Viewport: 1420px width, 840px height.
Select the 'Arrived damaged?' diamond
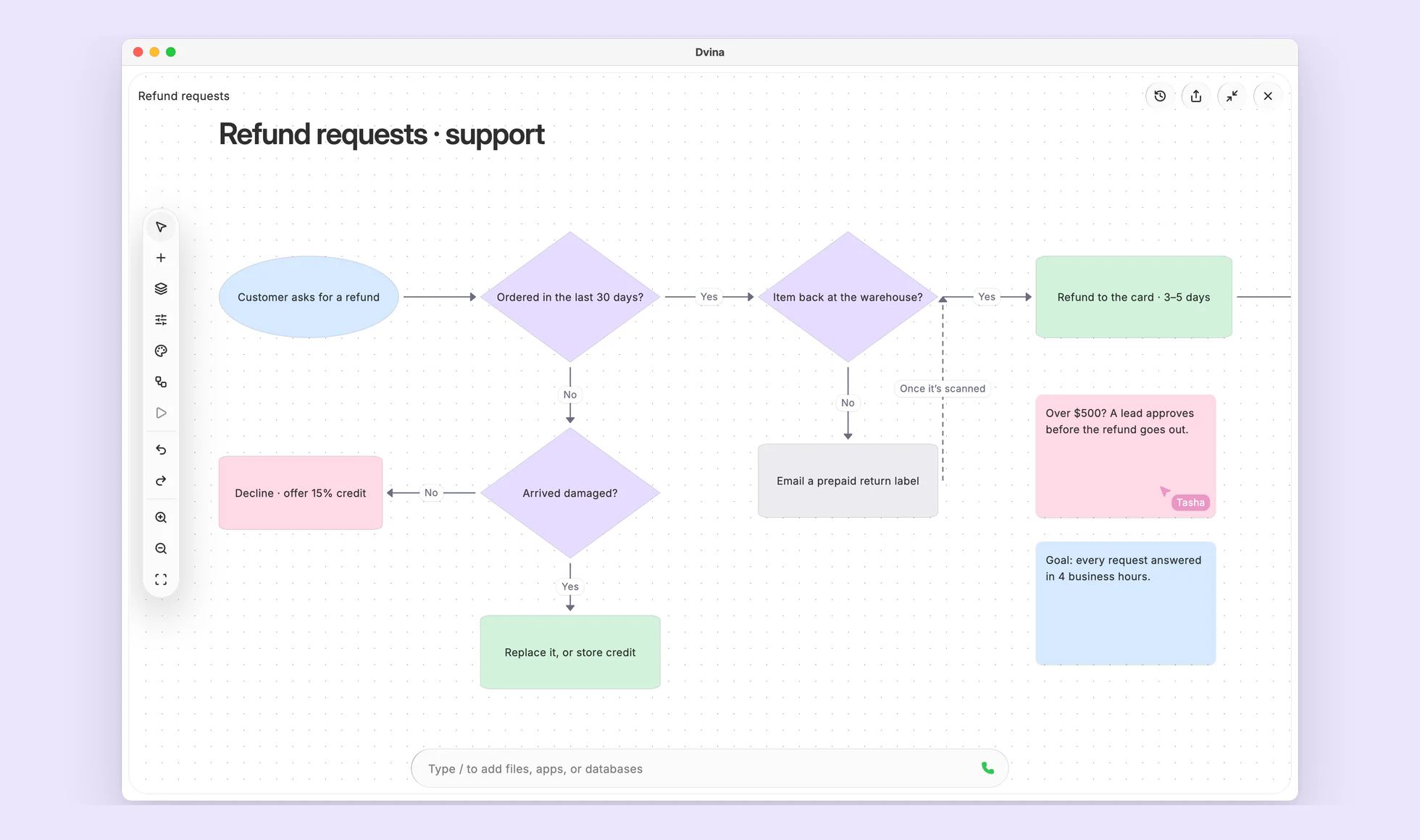(570, 493)
